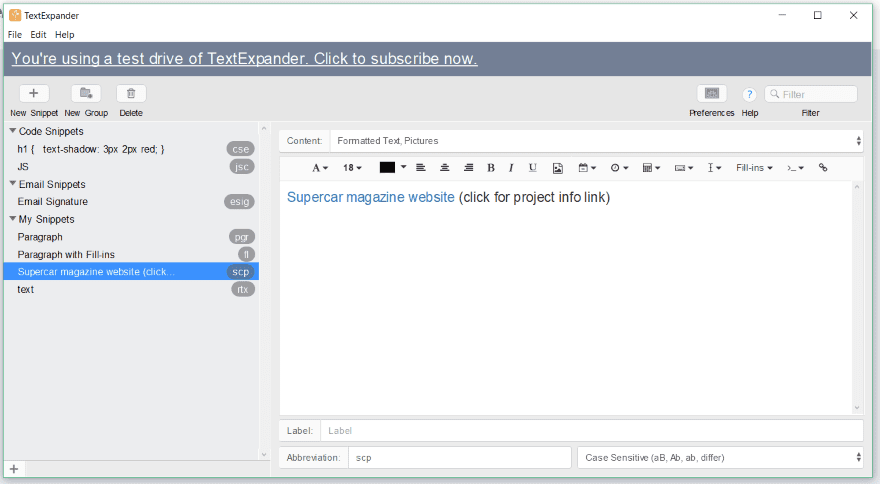Insert a picture using image icon
Viewport: 880px width, 484px height.
558,168
